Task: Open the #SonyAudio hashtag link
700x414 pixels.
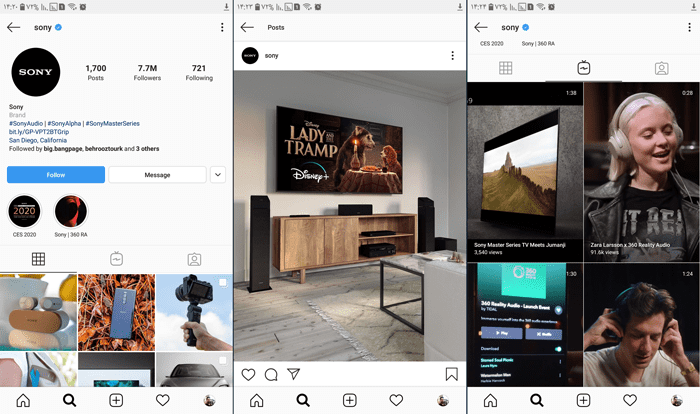Action: coord(26,123)
